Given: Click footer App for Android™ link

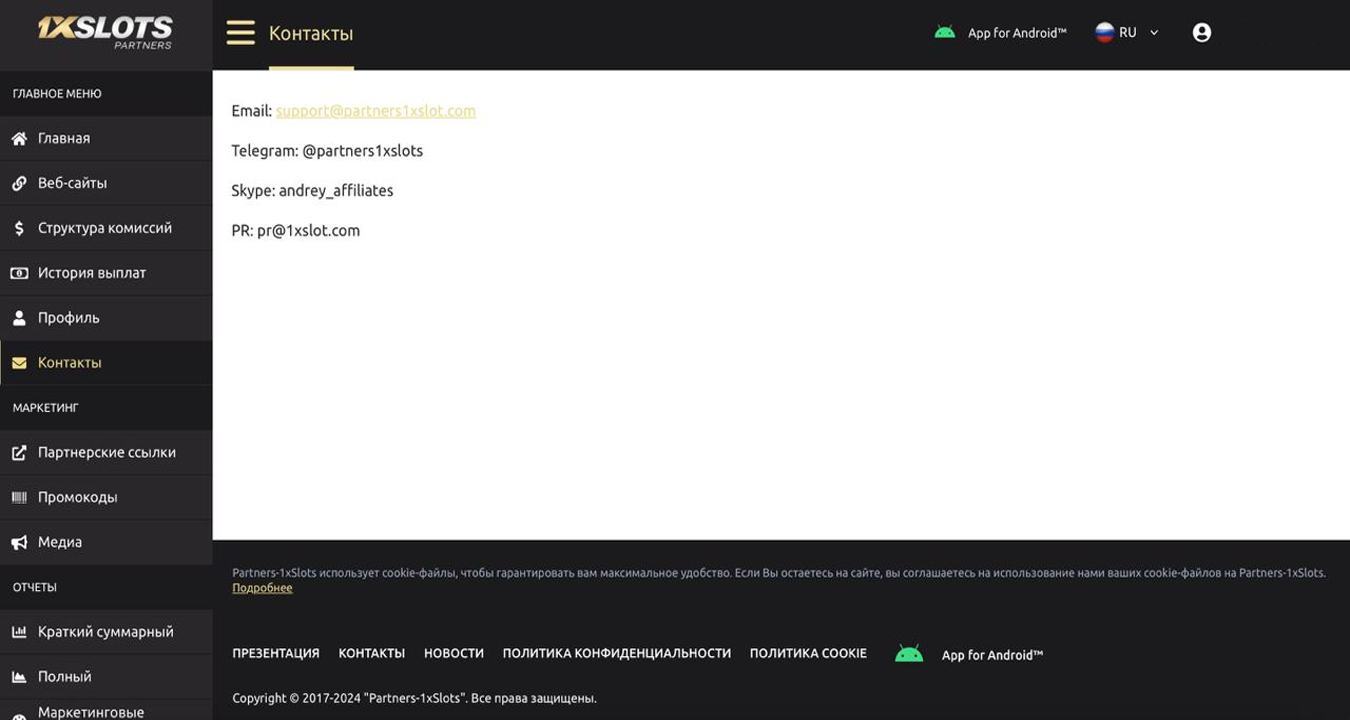Looking at the screenshot, I should (992, 655).
